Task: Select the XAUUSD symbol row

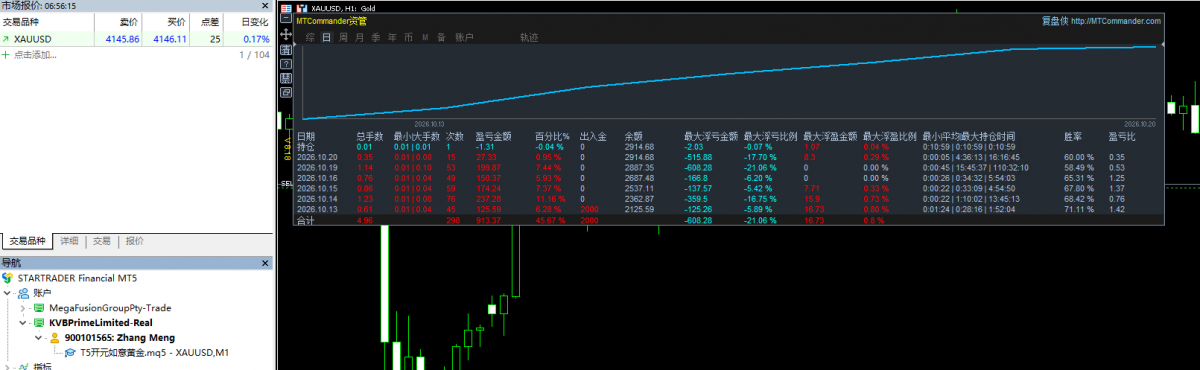Action: [136, 39]
